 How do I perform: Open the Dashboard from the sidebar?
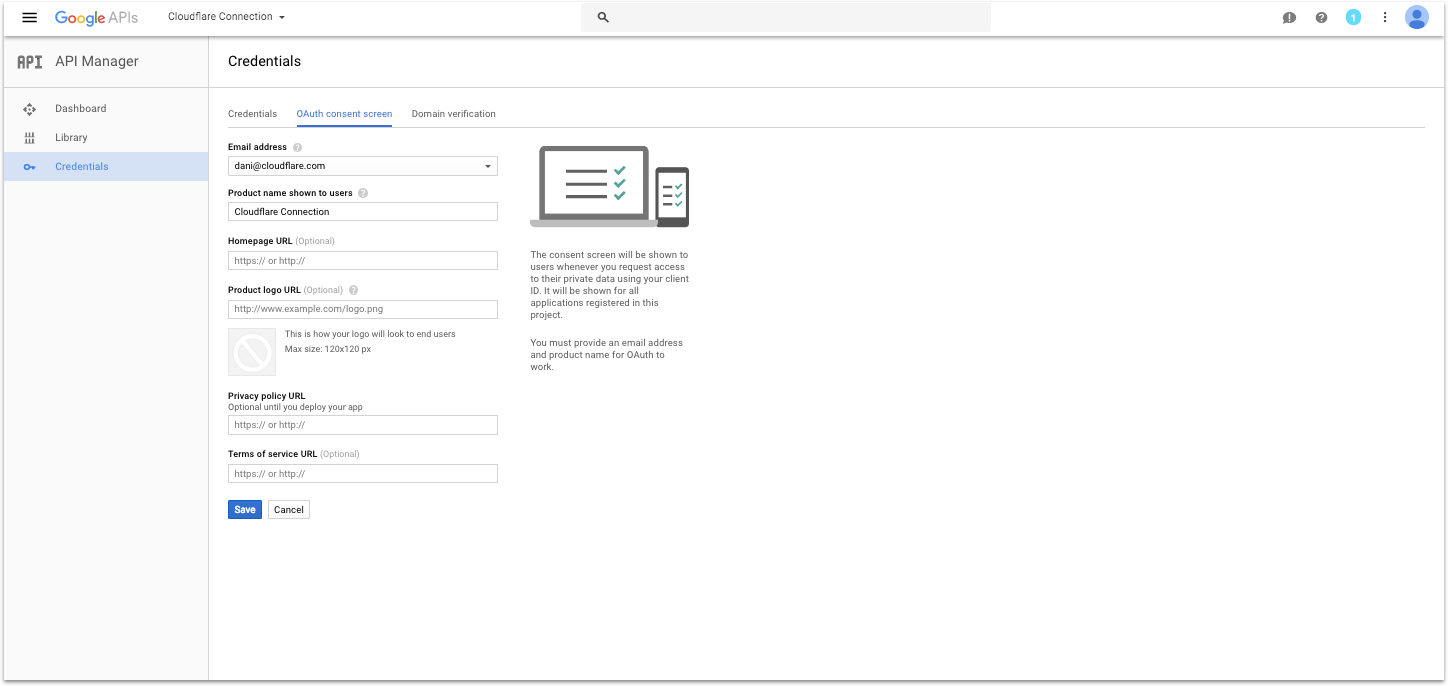80,108
